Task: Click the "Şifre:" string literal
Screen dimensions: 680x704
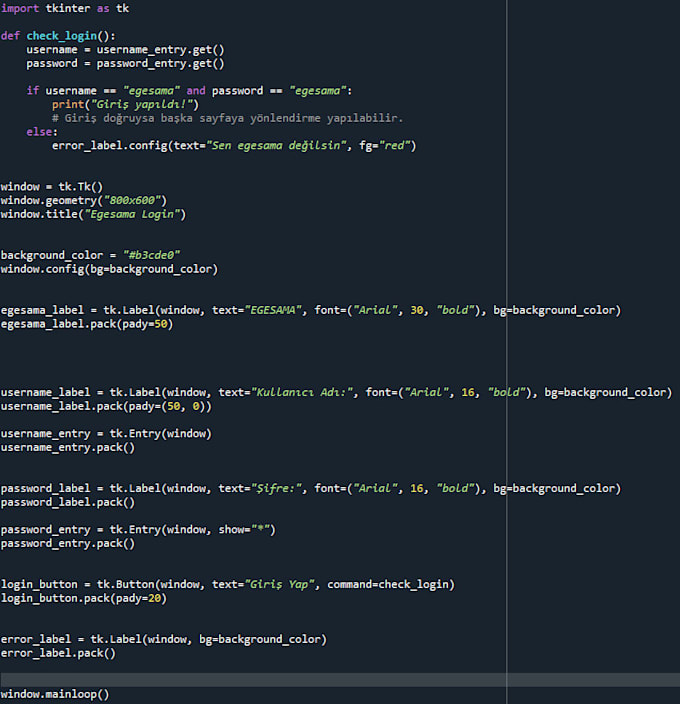Action: 276,488
